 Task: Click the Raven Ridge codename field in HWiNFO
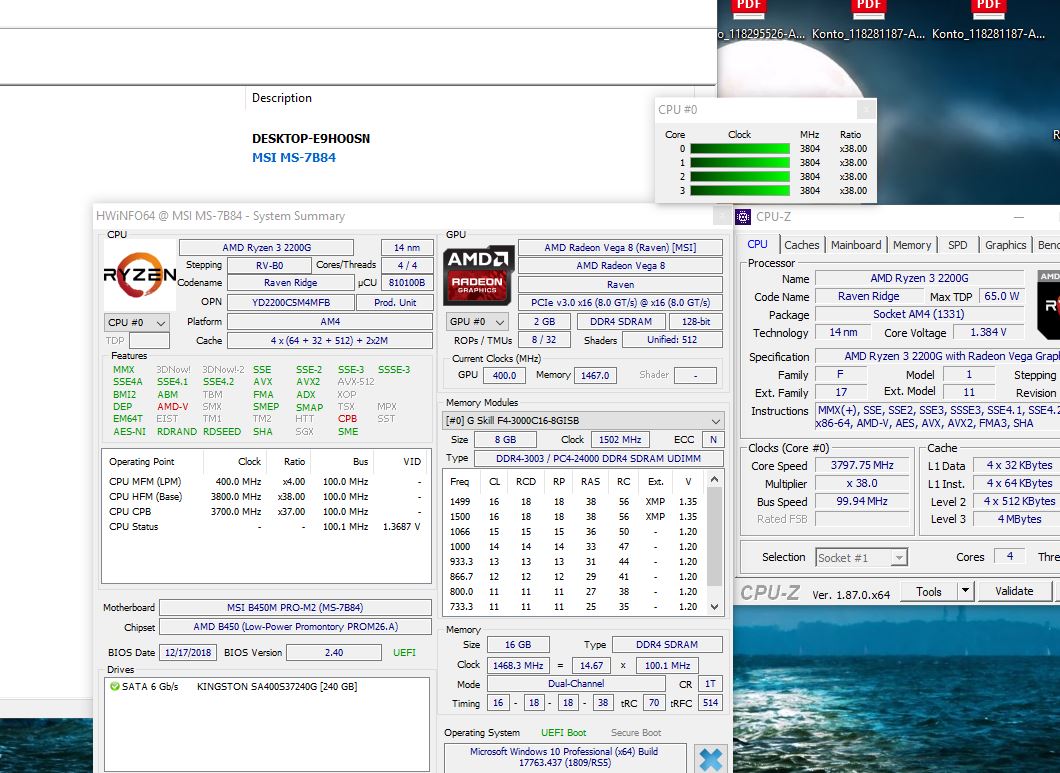pos(291,283)
